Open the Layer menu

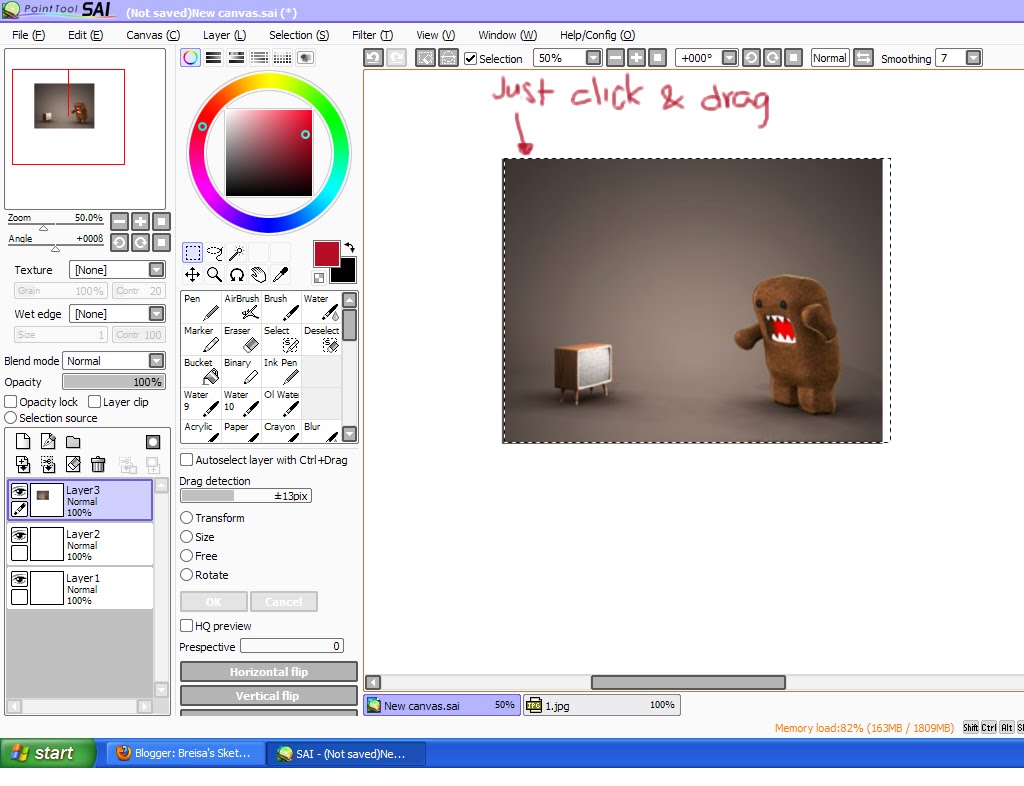[x=224, y=35]
